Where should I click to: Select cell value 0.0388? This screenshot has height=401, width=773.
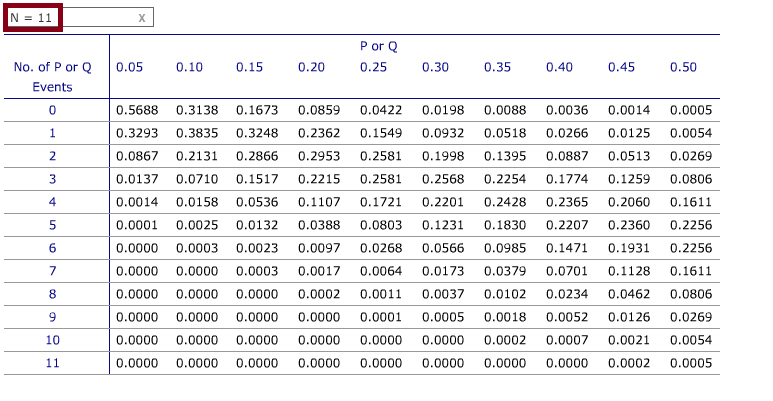[x=319, y=225]
